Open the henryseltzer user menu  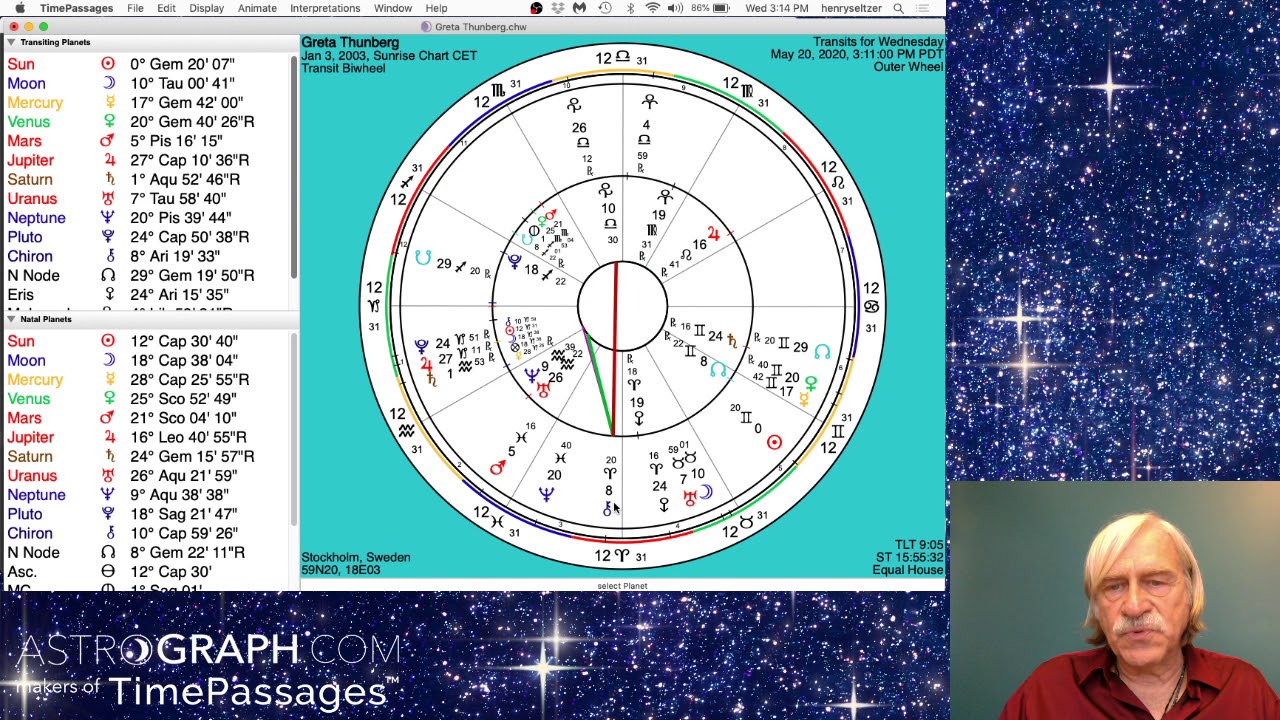[x=850, y=8]
